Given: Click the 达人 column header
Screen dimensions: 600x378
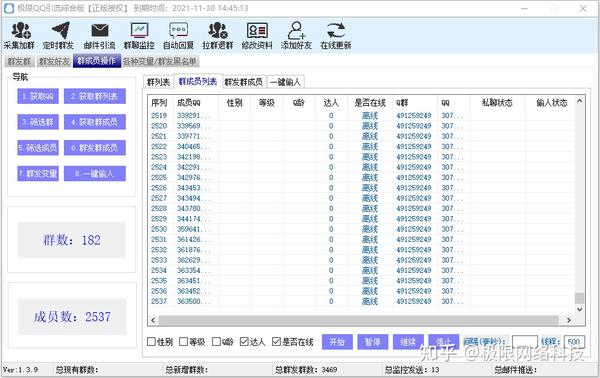Looking at the screenshot, I should tap(331, 103).
